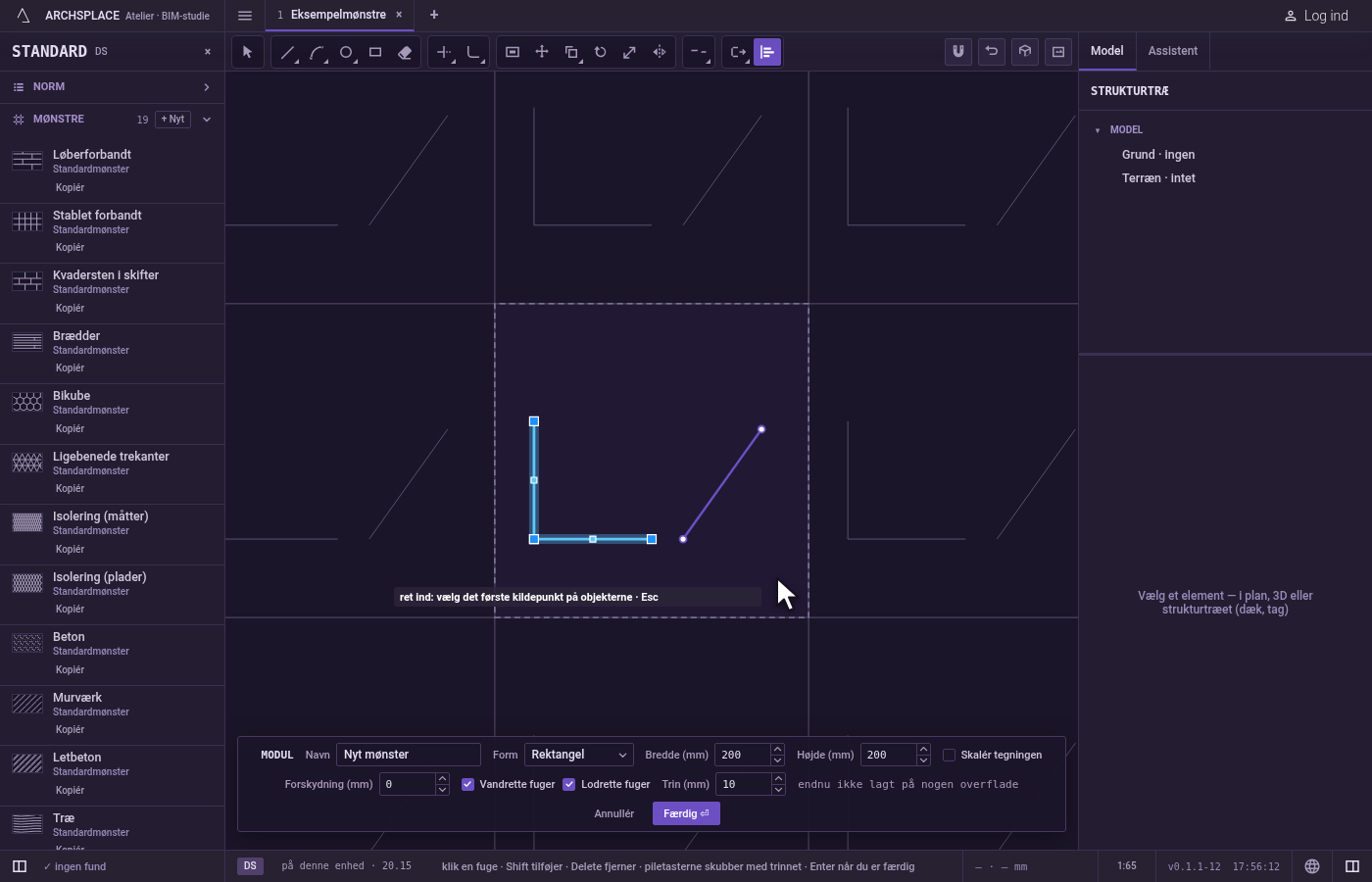Pick the eraser tool
This screenshot has height=882, width=1372.
(405, 52)
